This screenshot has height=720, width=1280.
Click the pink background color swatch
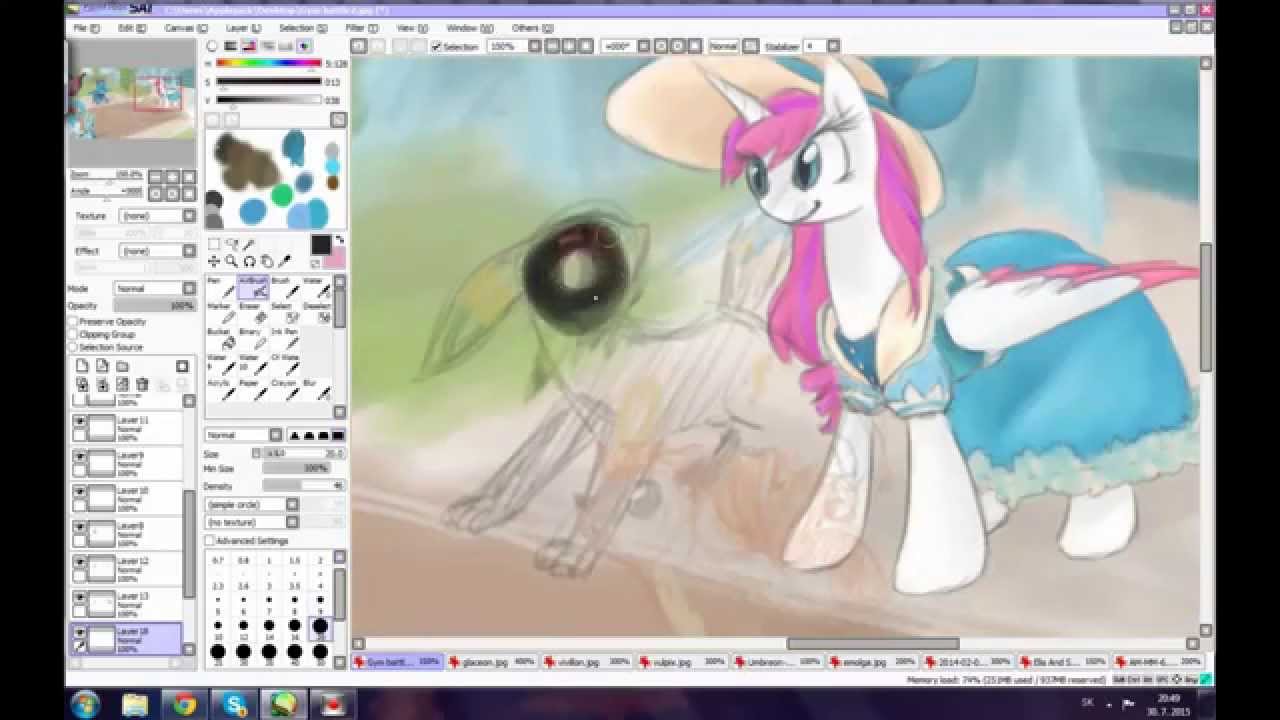(x=334, y=260)
